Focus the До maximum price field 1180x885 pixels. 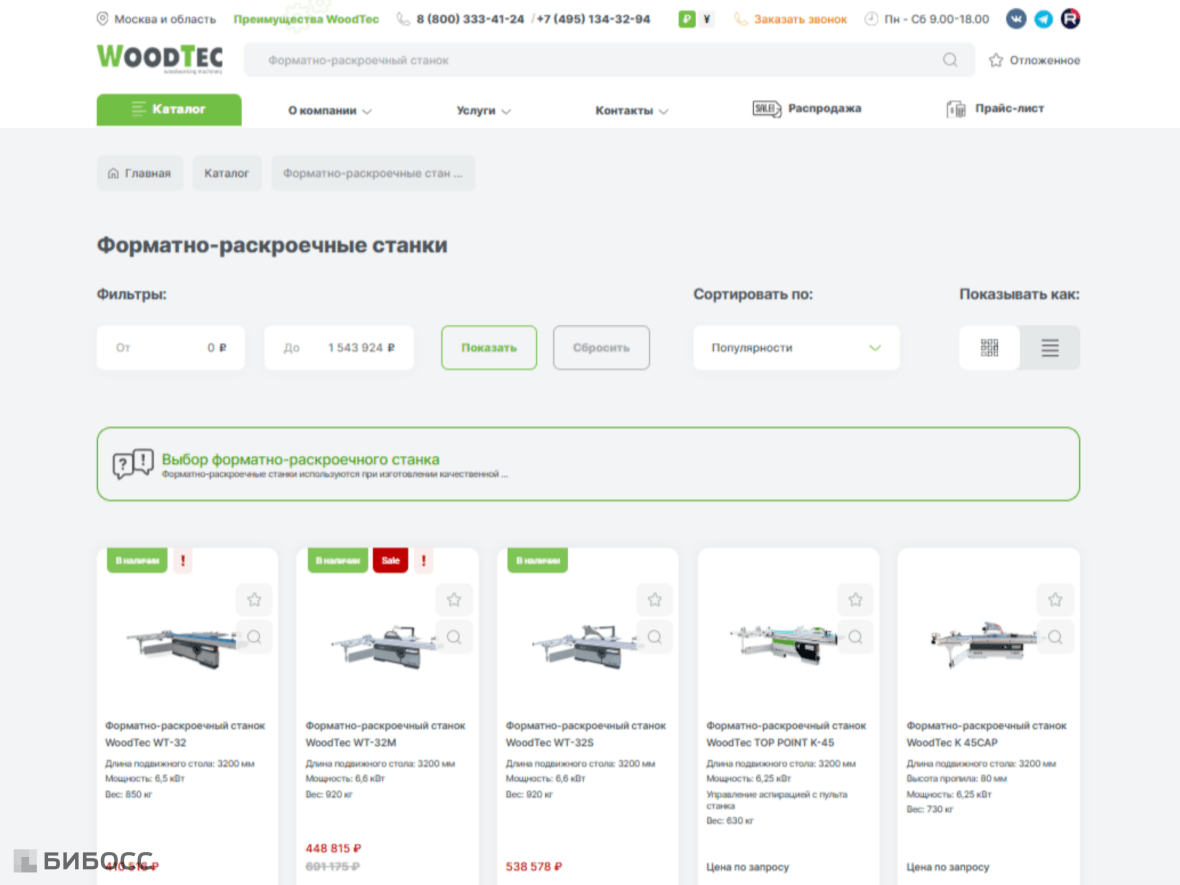coord(339,348)
